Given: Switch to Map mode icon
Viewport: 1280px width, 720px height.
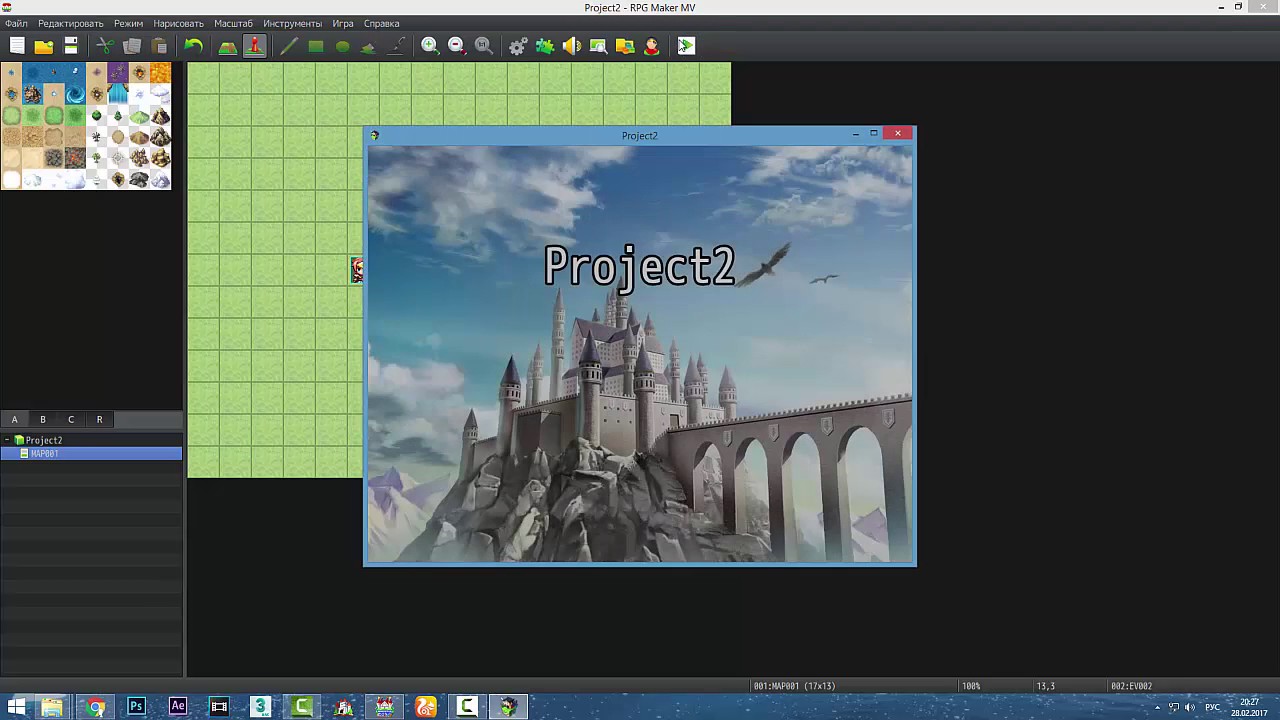Looking at the screenshot, I should [x=227, y=46].
